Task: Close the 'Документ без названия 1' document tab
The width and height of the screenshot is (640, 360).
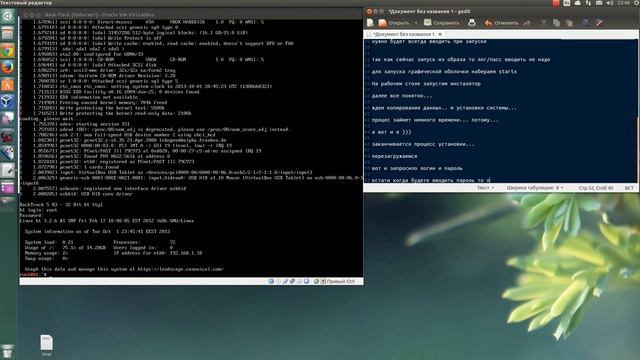Action: click(x=440, y=34)
